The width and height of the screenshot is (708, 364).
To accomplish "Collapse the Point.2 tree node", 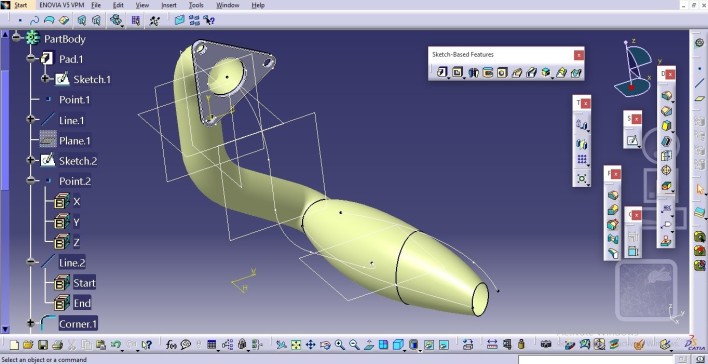I will [31, 181].
